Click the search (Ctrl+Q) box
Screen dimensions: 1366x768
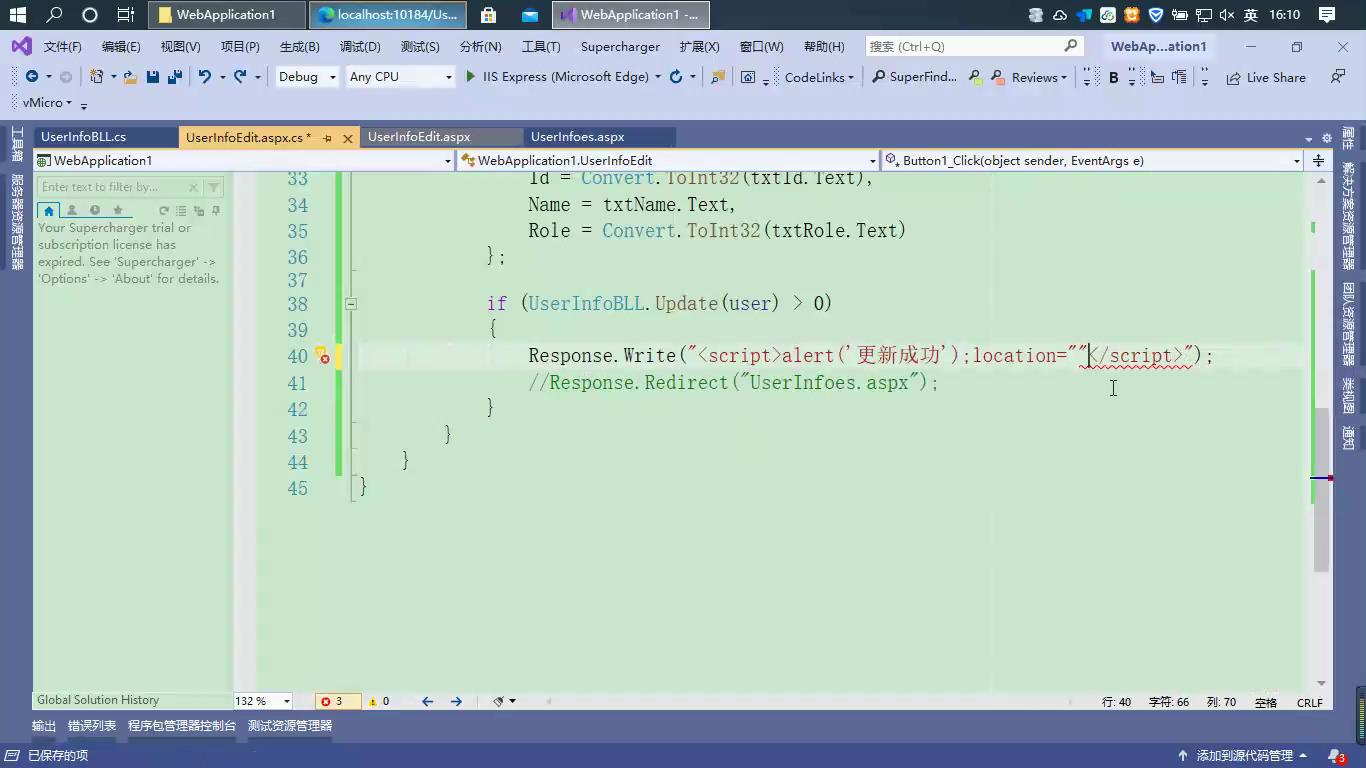pyautogui.click(x=974, y=46)
